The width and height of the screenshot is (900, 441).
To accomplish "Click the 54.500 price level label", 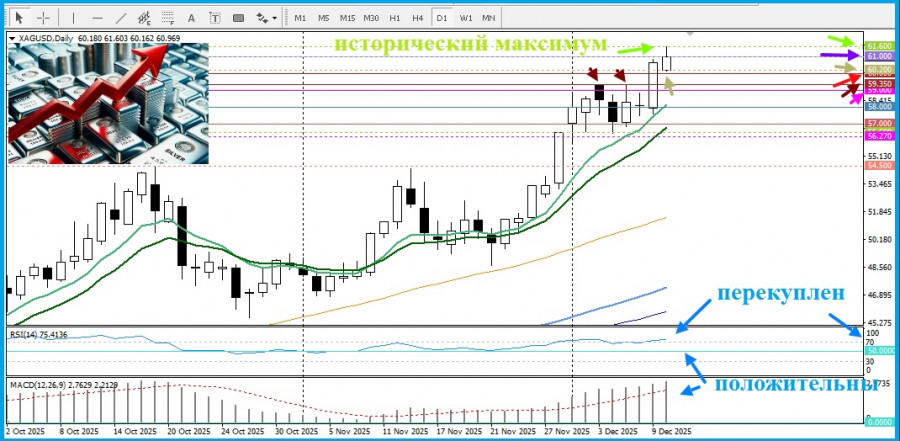I will [879, 165].
